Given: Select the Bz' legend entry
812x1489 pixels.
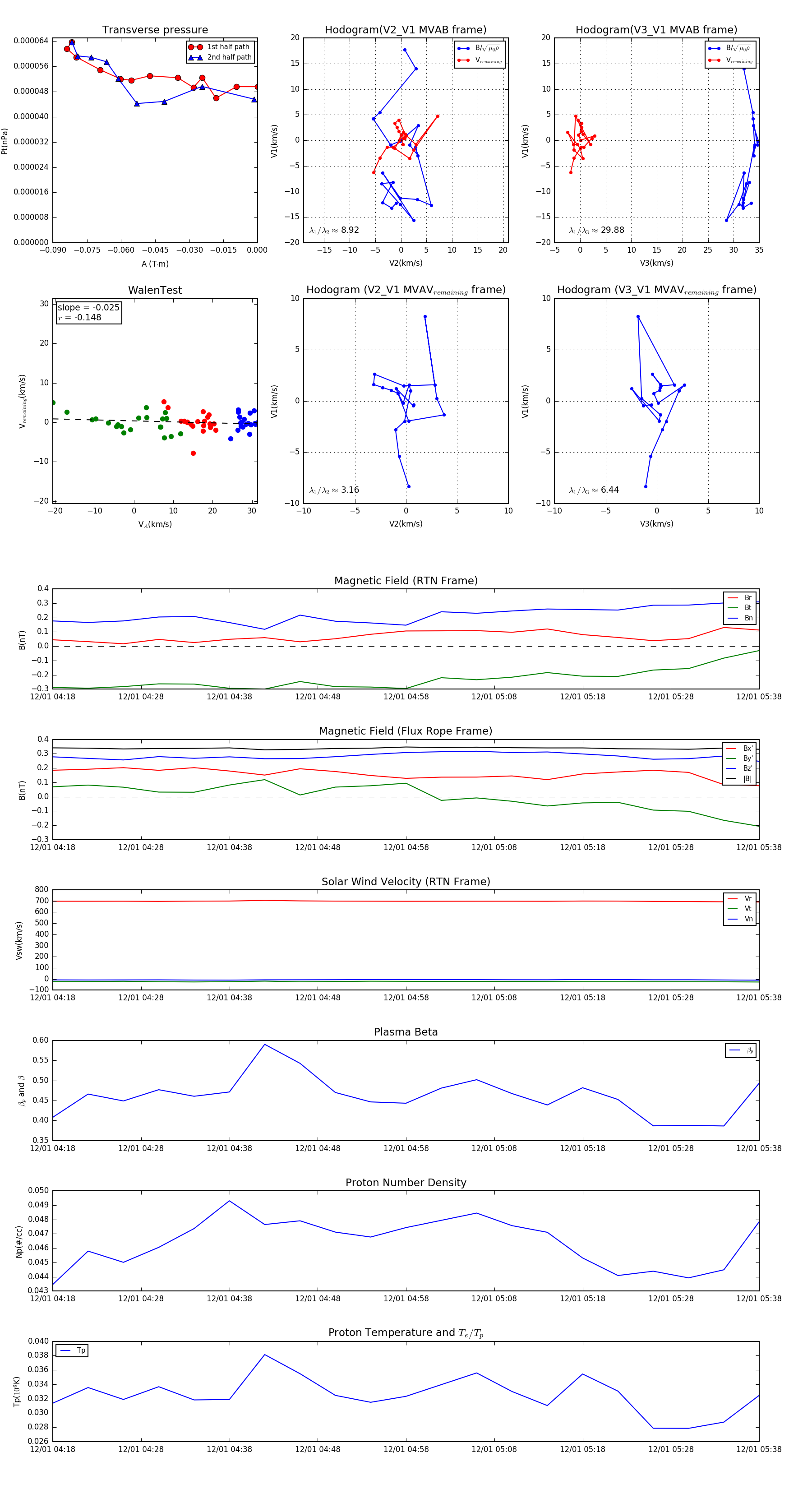Looking at the screenshot, I should click(x=739, y=768).
